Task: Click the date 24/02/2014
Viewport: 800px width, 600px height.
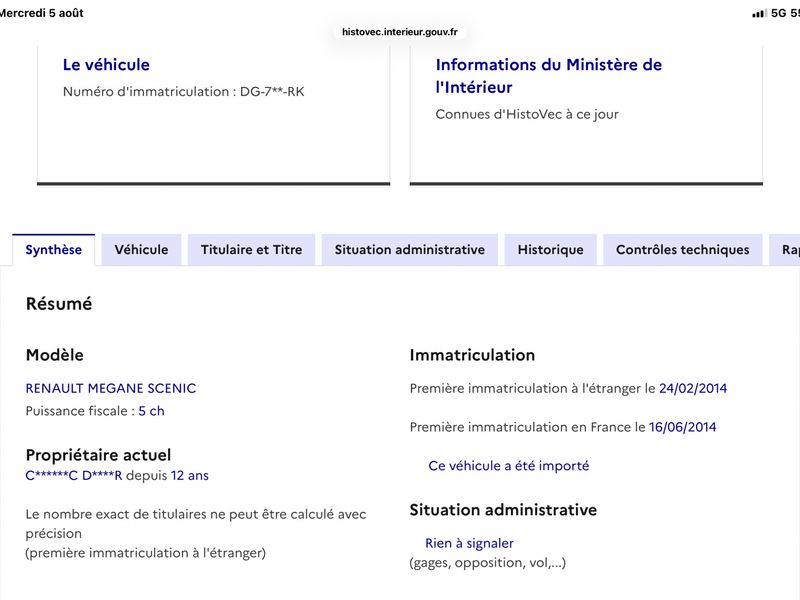Action: click(x=693, y=388)
